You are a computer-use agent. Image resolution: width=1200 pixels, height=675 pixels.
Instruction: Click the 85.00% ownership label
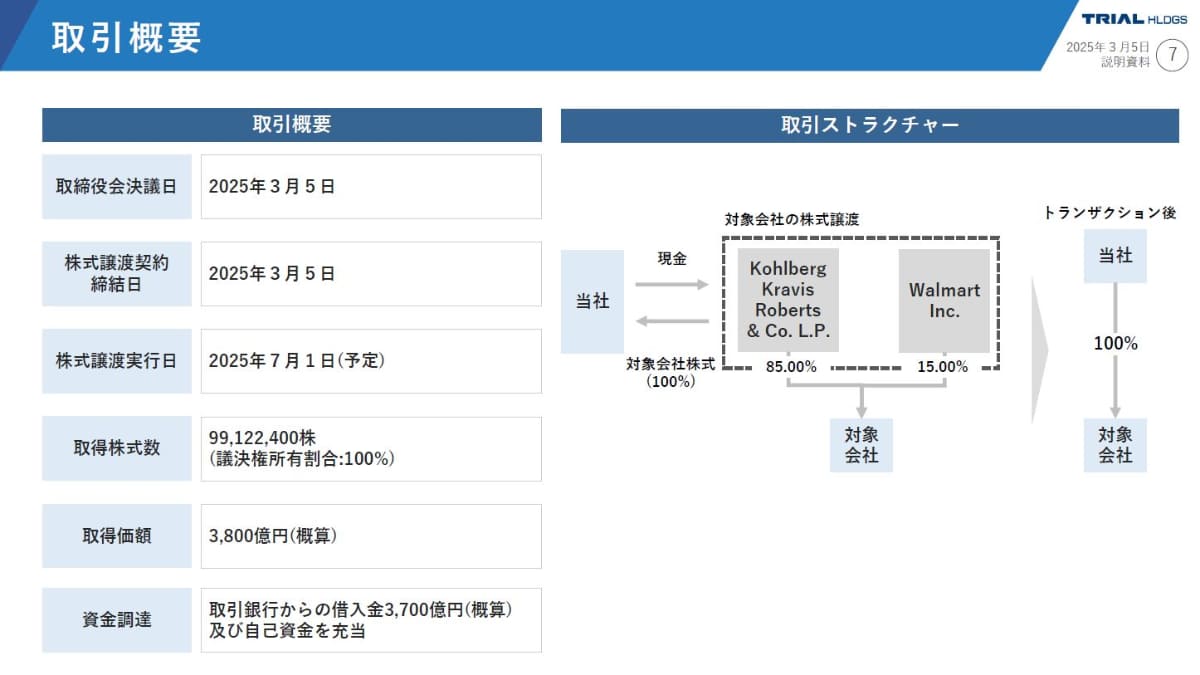coord(792,366)
